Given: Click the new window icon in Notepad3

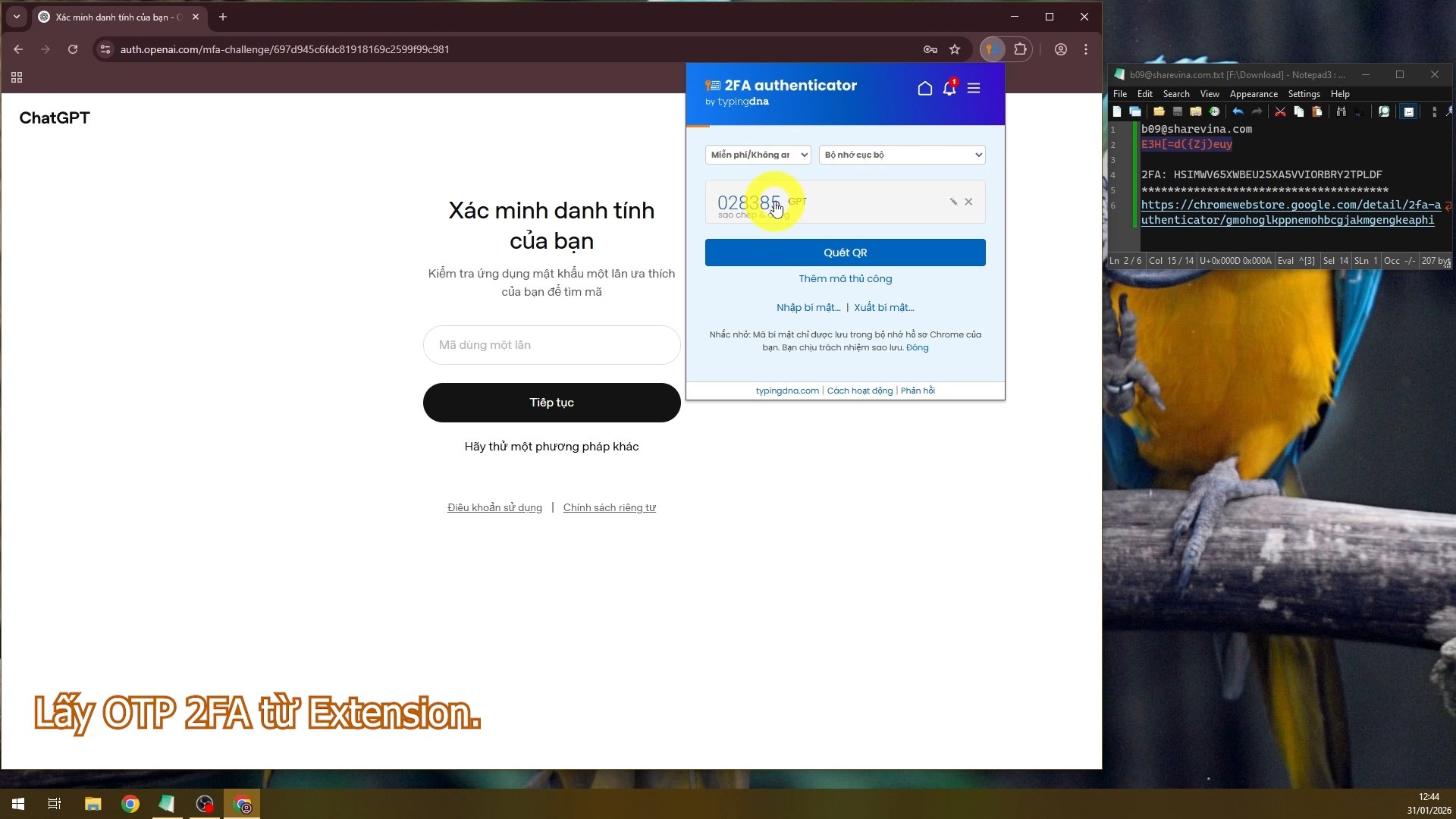Looking at the screenshot, I should (1135, 111).
